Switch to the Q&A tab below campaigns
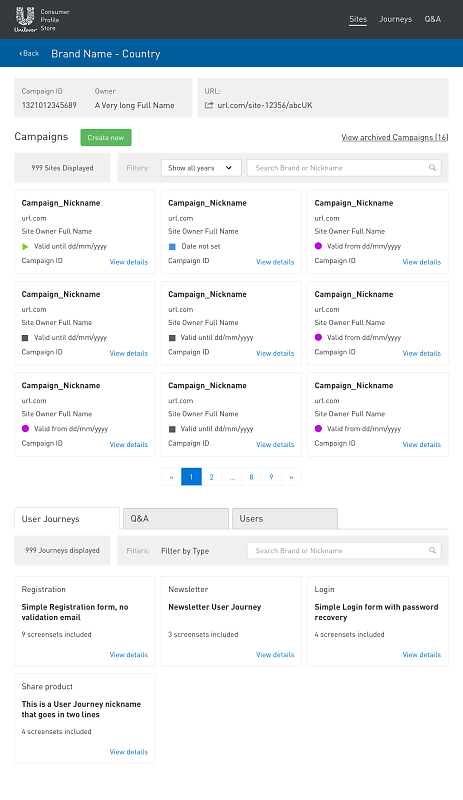This screenshot has width=463, height=800. point(176,518)
